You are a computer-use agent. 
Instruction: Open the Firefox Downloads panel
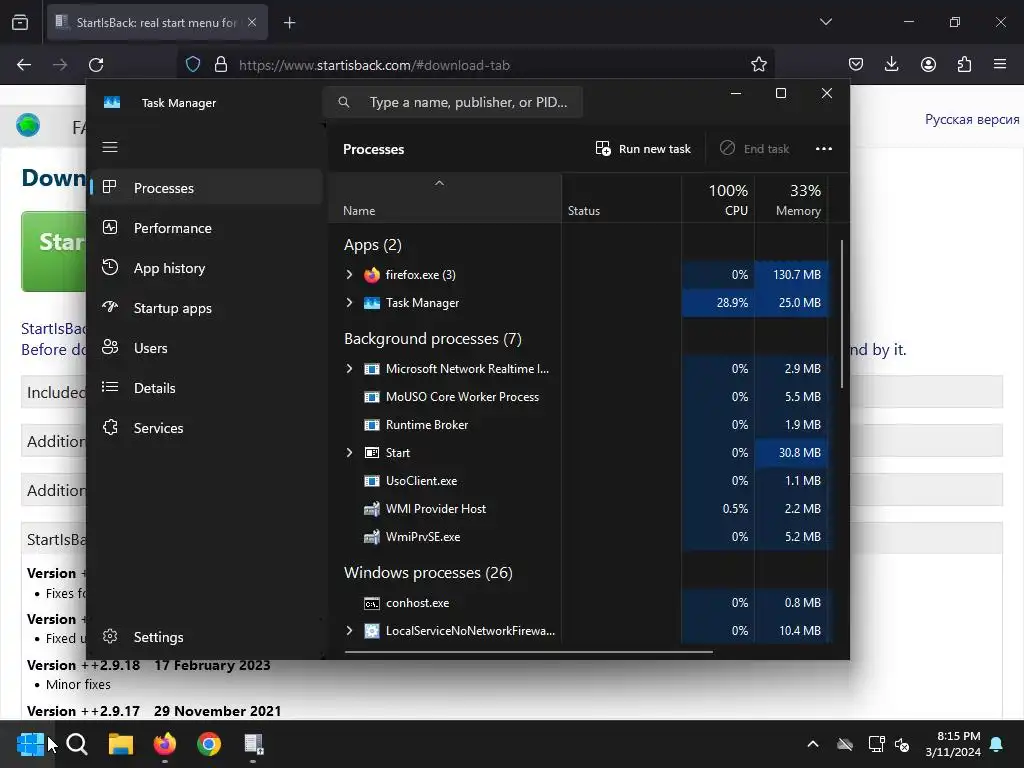[891, 64]
